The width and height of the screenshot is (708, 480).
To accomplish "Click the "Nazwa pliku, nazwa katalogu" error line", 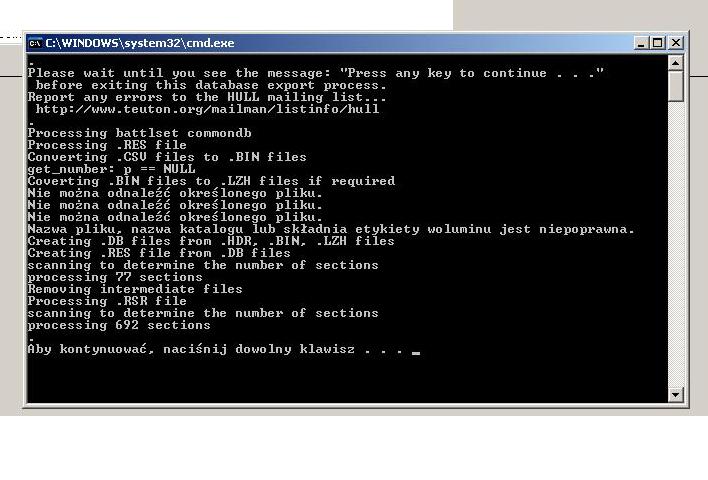I will [331, 229].
